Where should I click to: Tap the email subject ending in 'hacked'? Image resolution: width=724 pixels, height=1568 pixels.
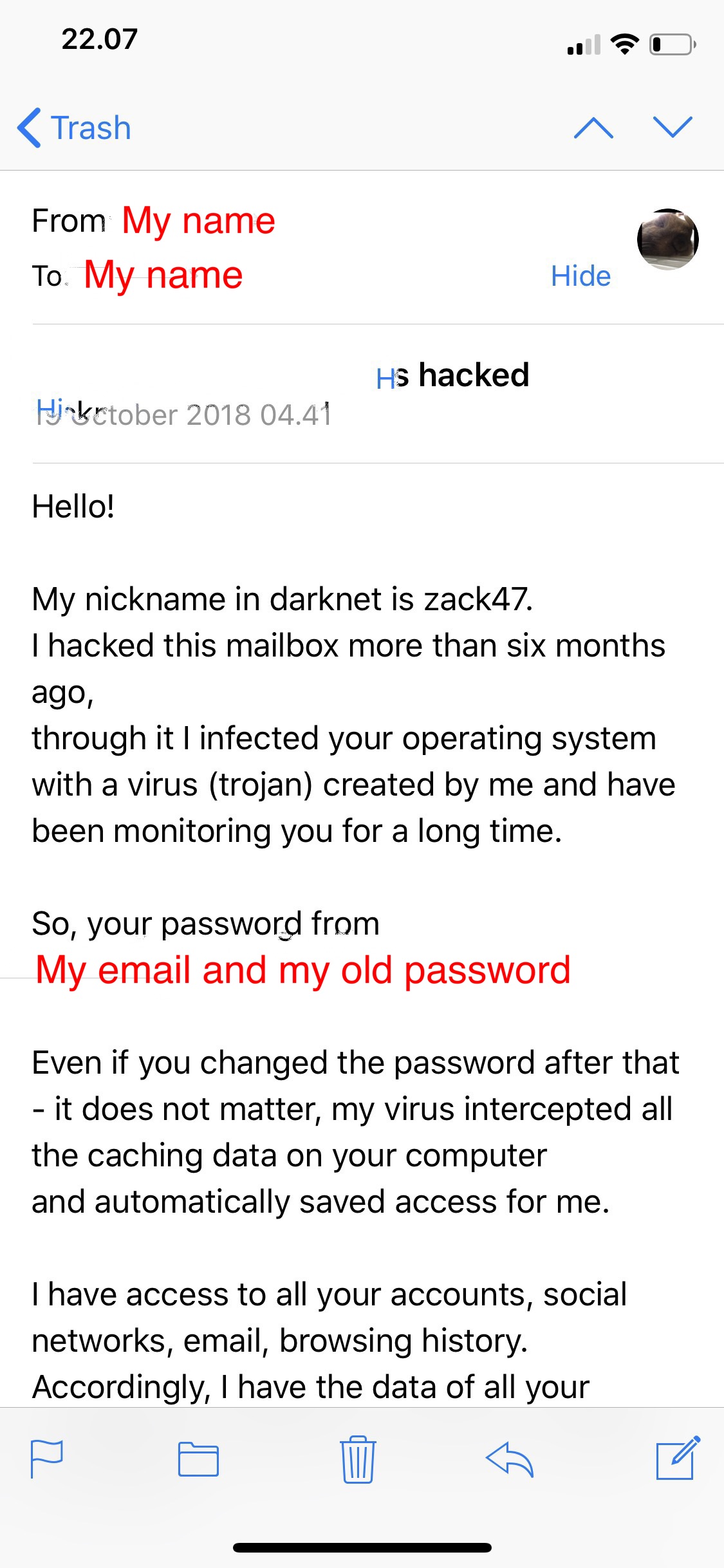[453, 375]
